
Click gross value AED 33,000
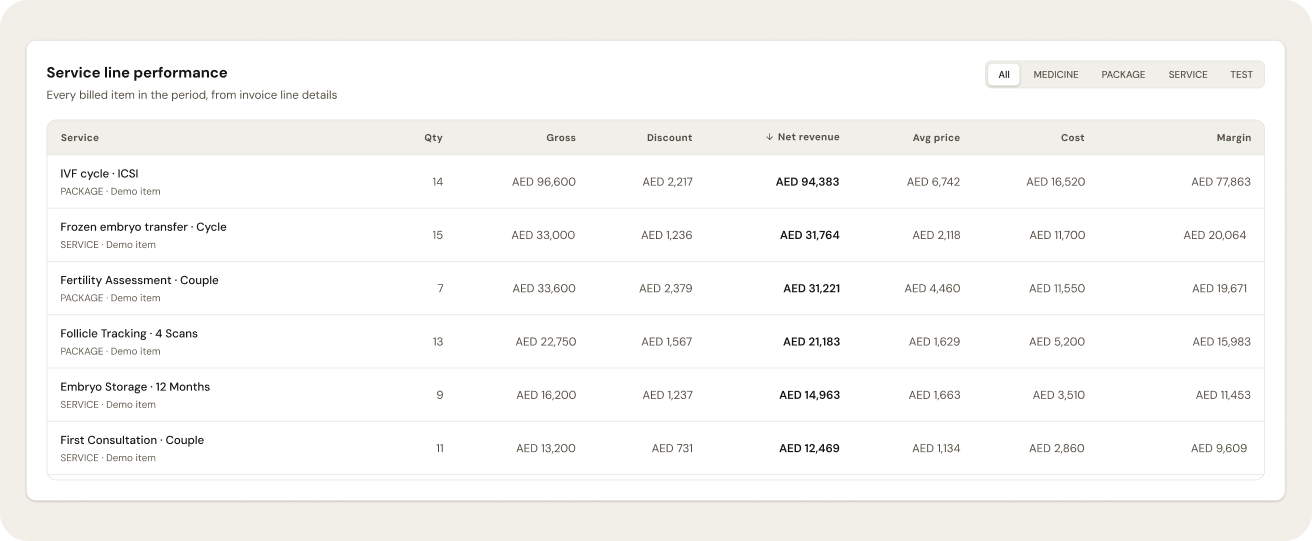click(544, 235)
